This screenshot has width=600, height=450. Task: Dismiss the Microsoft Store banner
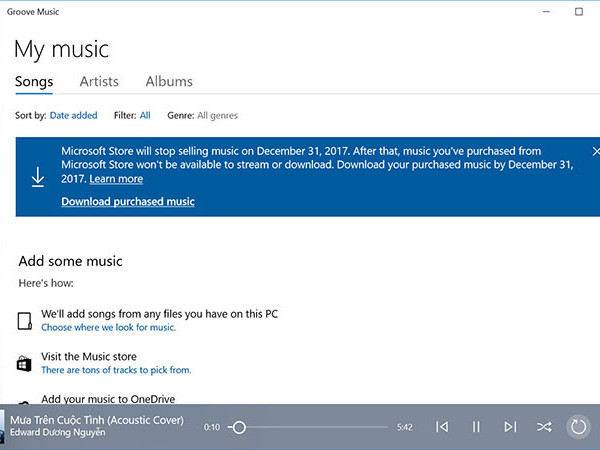pos(595,152)
